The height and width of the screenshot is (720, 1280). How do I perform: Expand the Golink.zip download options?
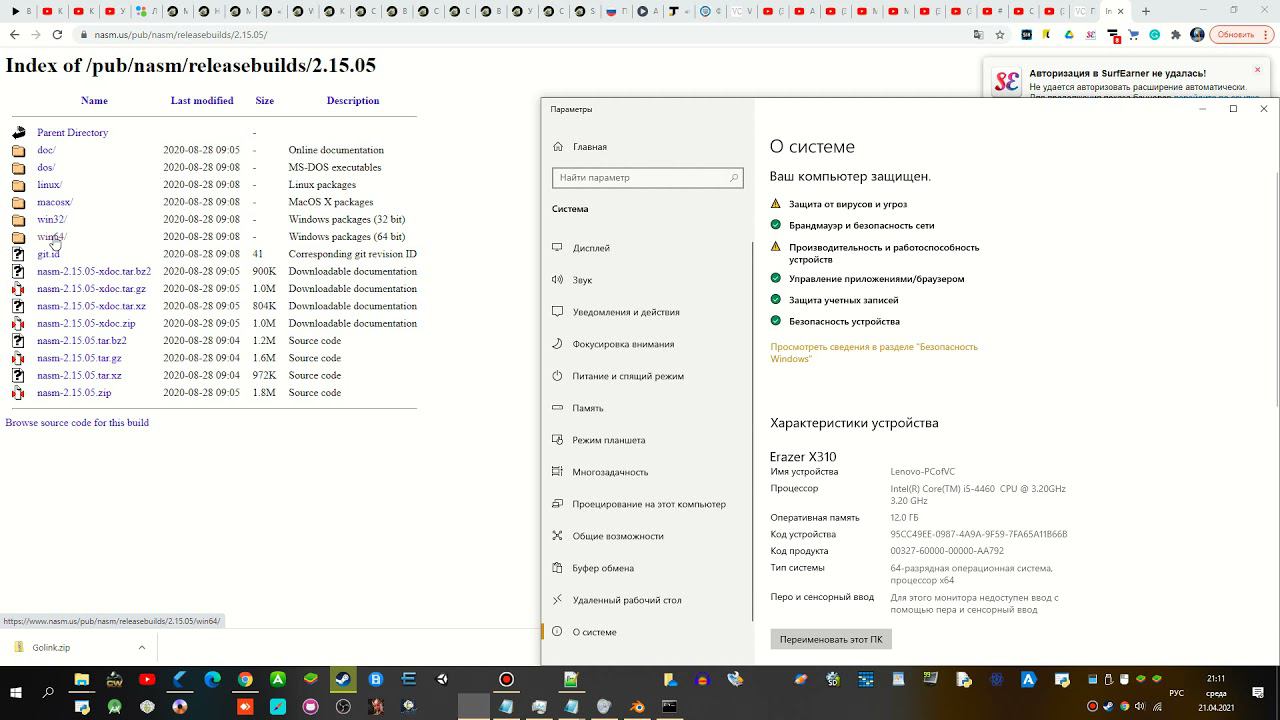pyautogui.click(x=141, y=647)
